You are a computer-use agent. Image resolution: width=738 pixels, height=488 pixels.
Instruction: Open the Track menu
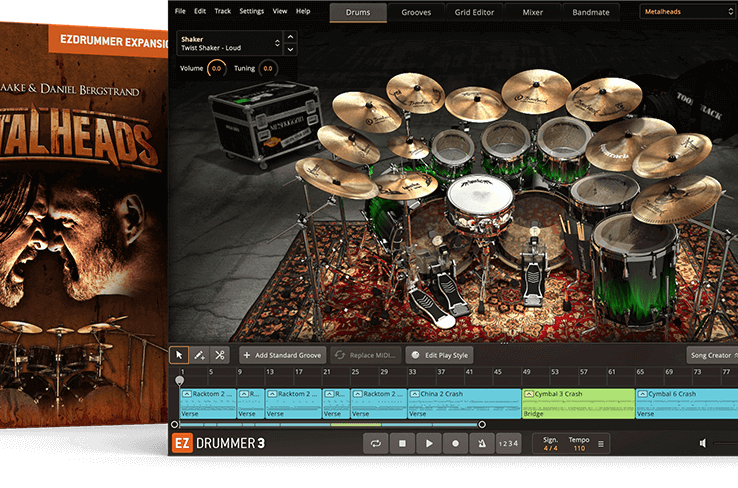pyautogui.click(x=223, y=11)
